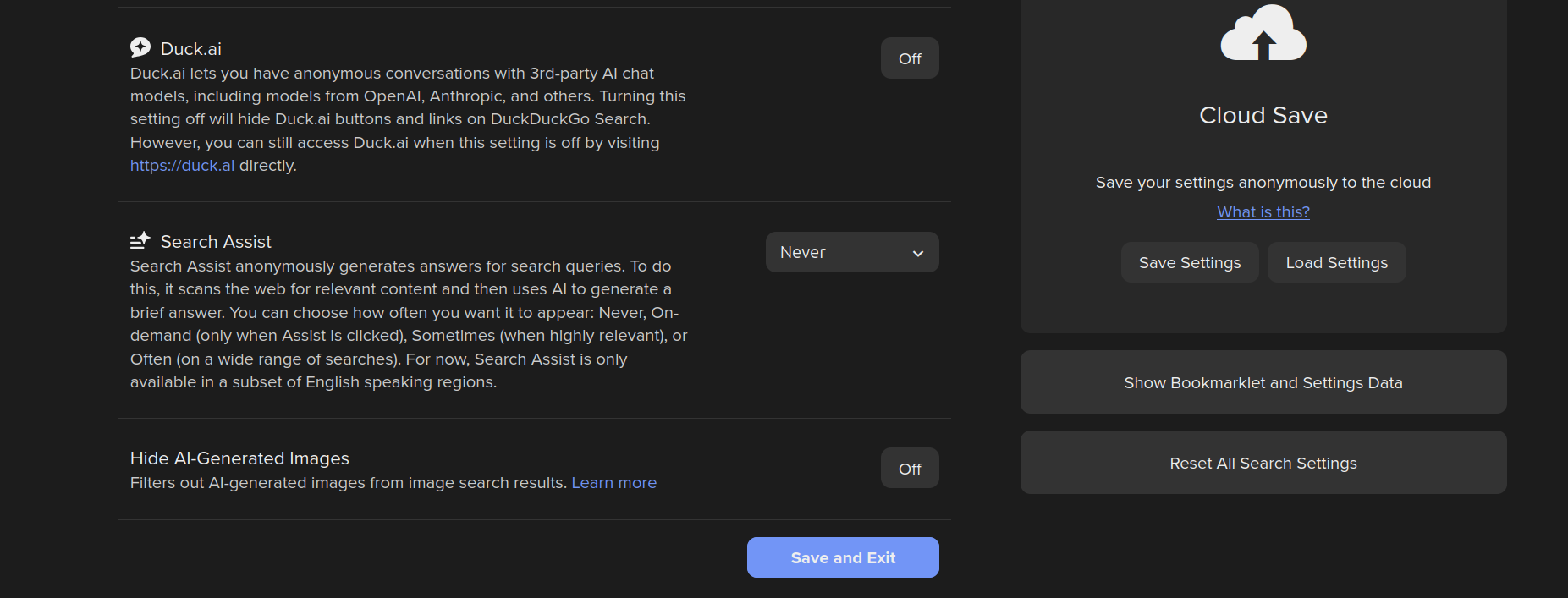Open Learn more about AI image filtering
Screen dimensions: 1568x598
[613, 483]
